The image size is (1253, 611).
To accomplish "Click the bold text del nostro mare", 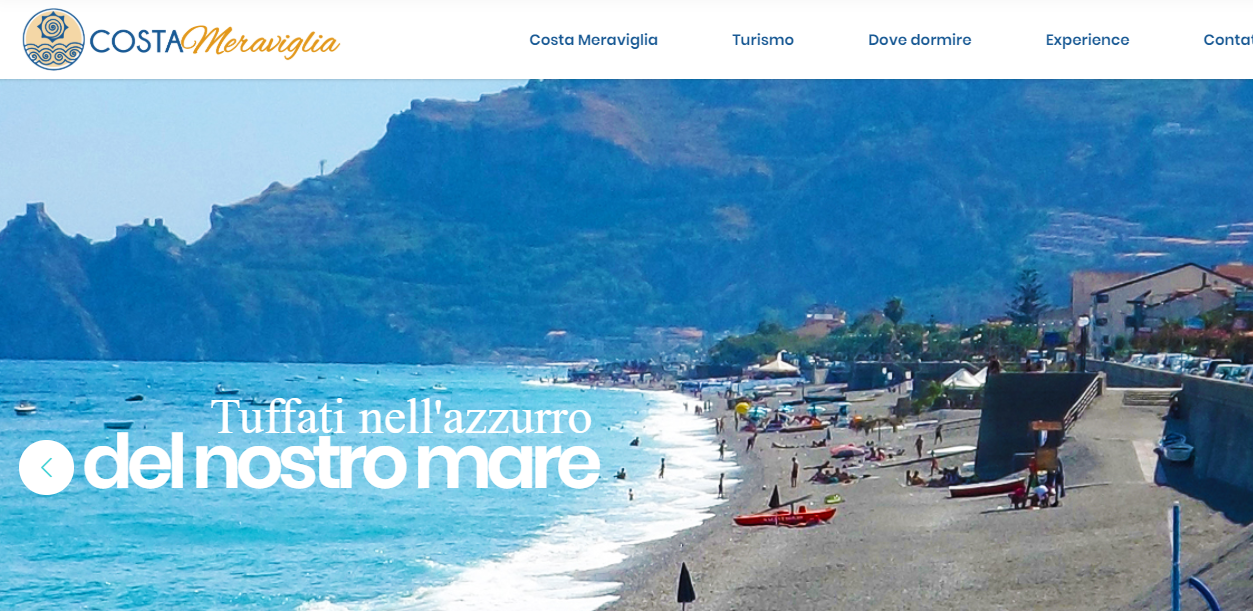I will pyautogui.click(x=341, y=462).
